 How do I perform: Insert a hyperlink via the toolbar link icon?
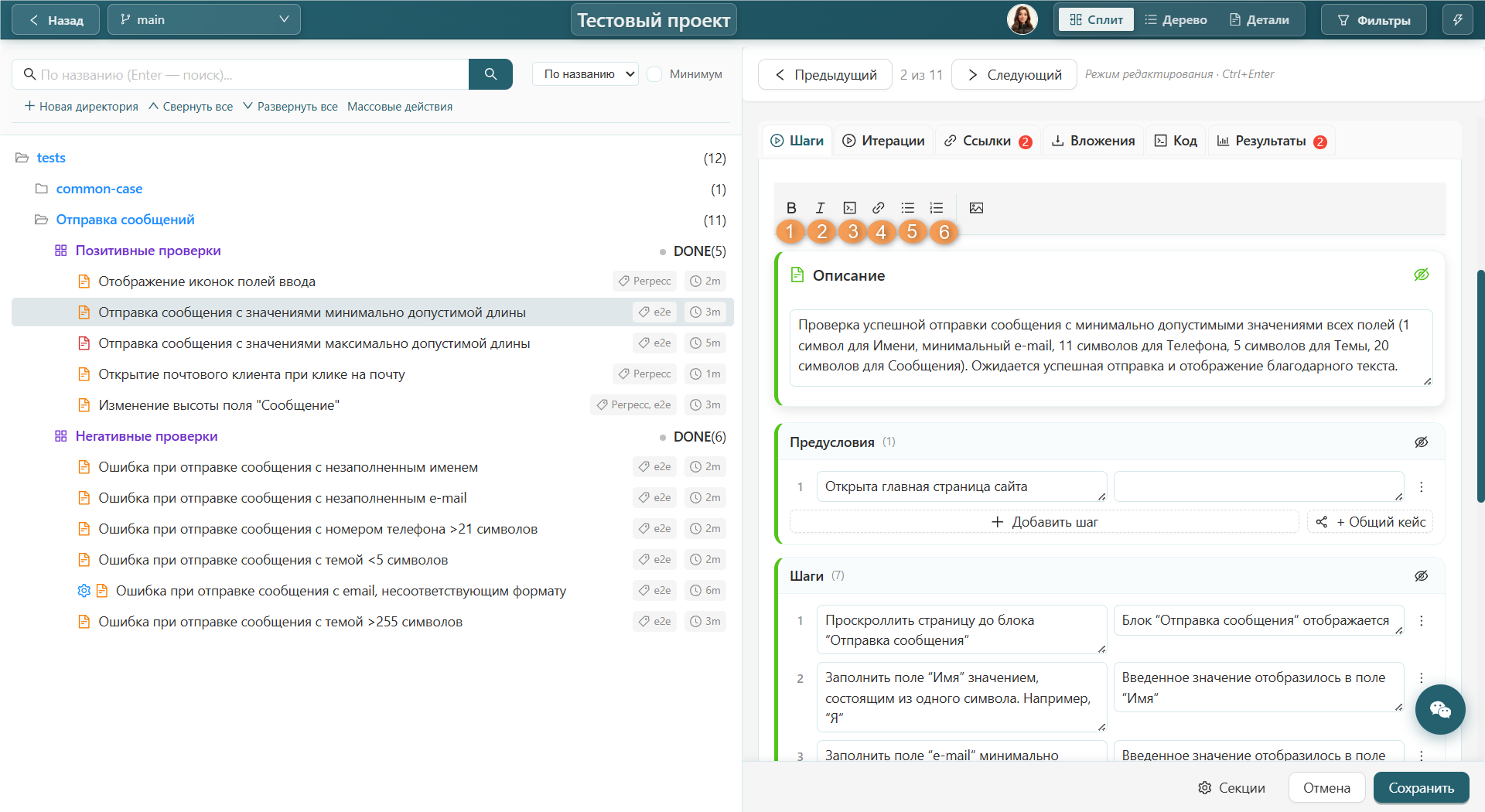click(878, 208)
